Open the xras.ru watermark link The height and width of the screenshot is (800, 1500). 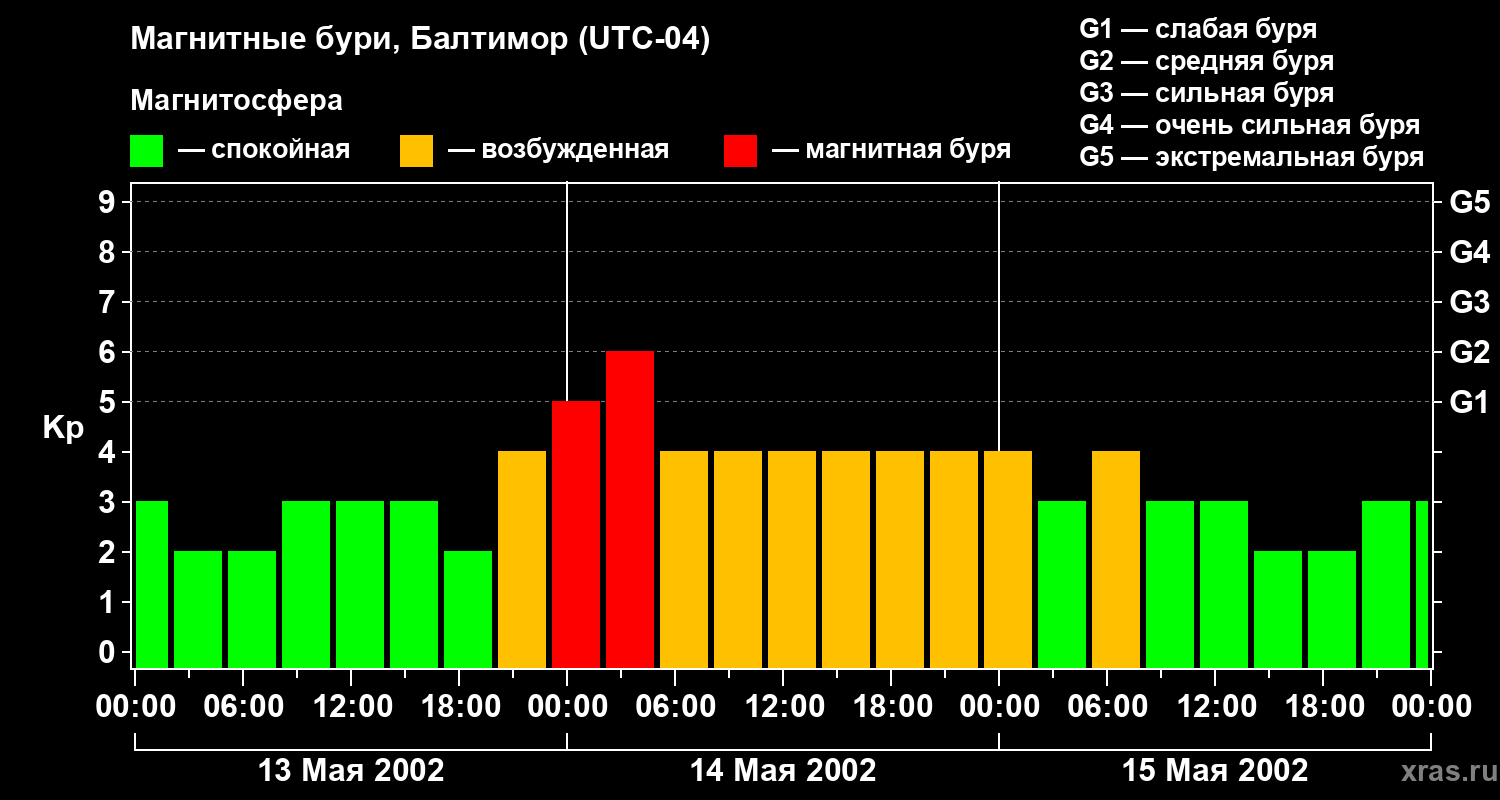click(x=1443, y=771)
